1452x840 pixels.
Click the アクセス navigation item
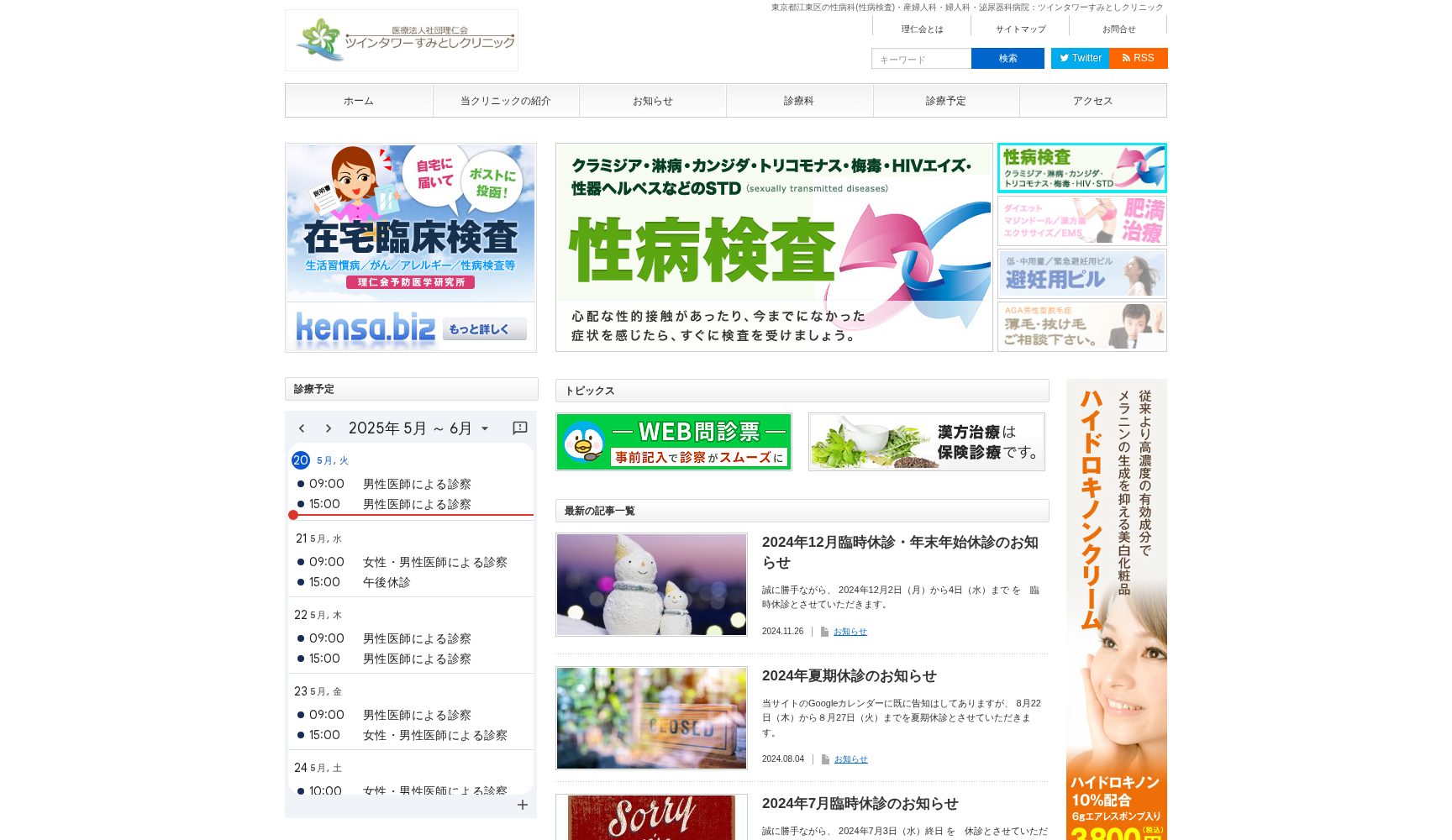(x=1092, y=100)
